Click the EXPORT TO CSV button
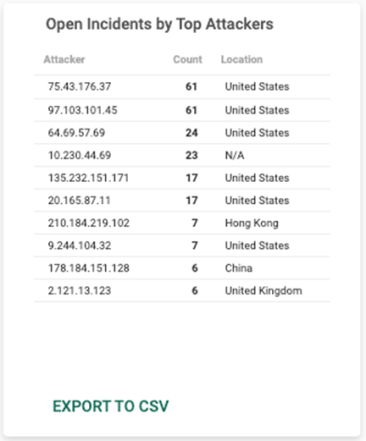This screenshot has width=366, height=441. (x=111, y=406)
